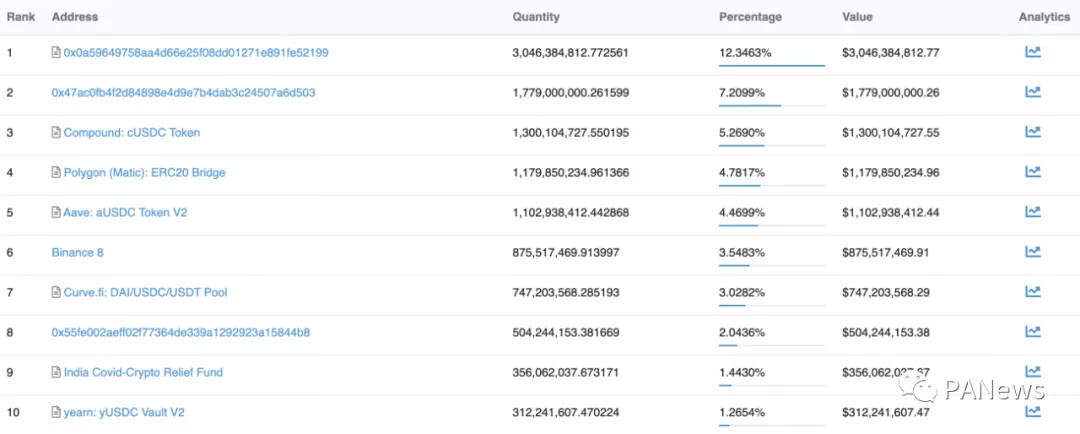
Task: Open Compound: cUSDC Token link
Action: (x=131, y=132)
